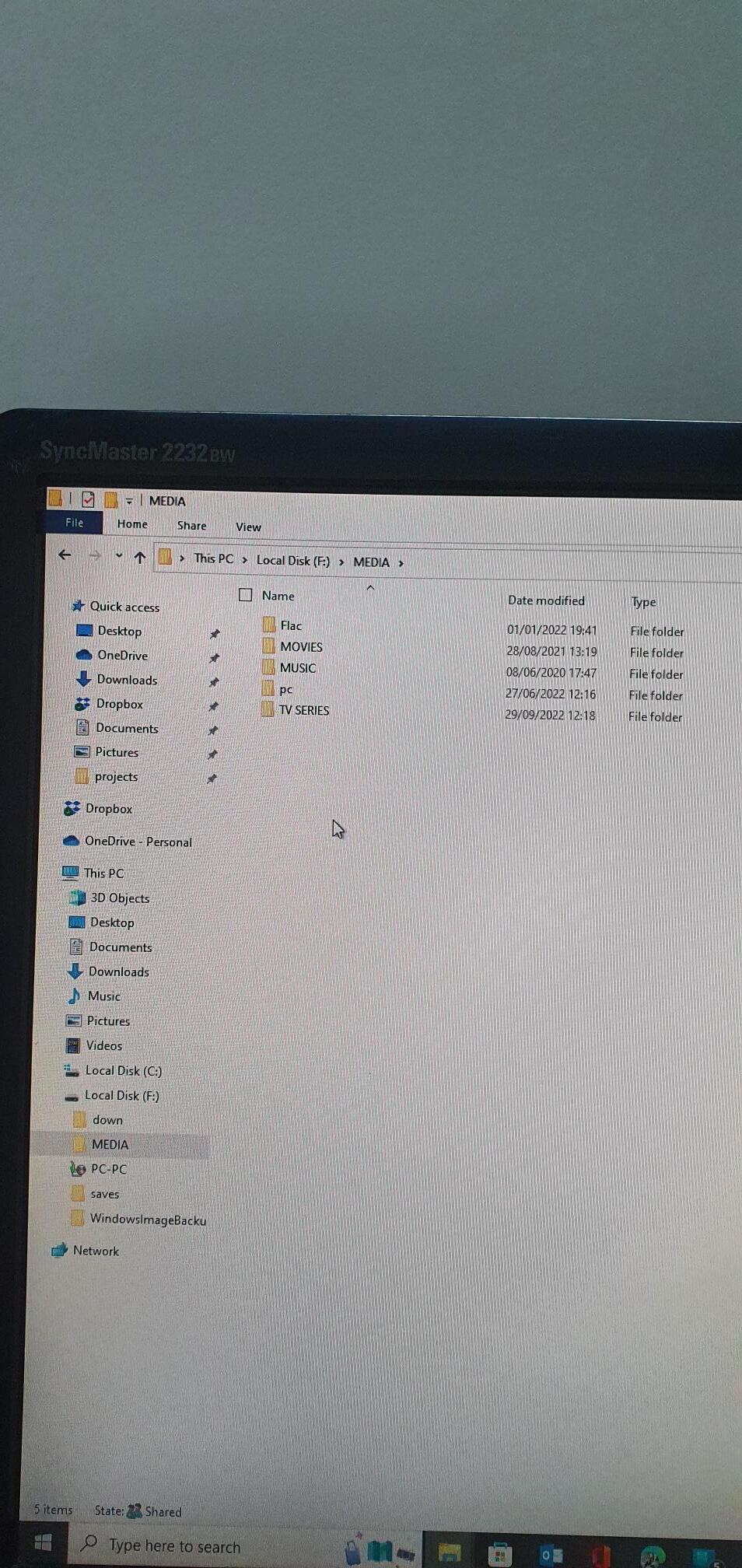Viewport: 742px width, 1568px height.
Task: Open File Explorer from the taskbar
Action: pyautogui.click(x=450, y=1552)
